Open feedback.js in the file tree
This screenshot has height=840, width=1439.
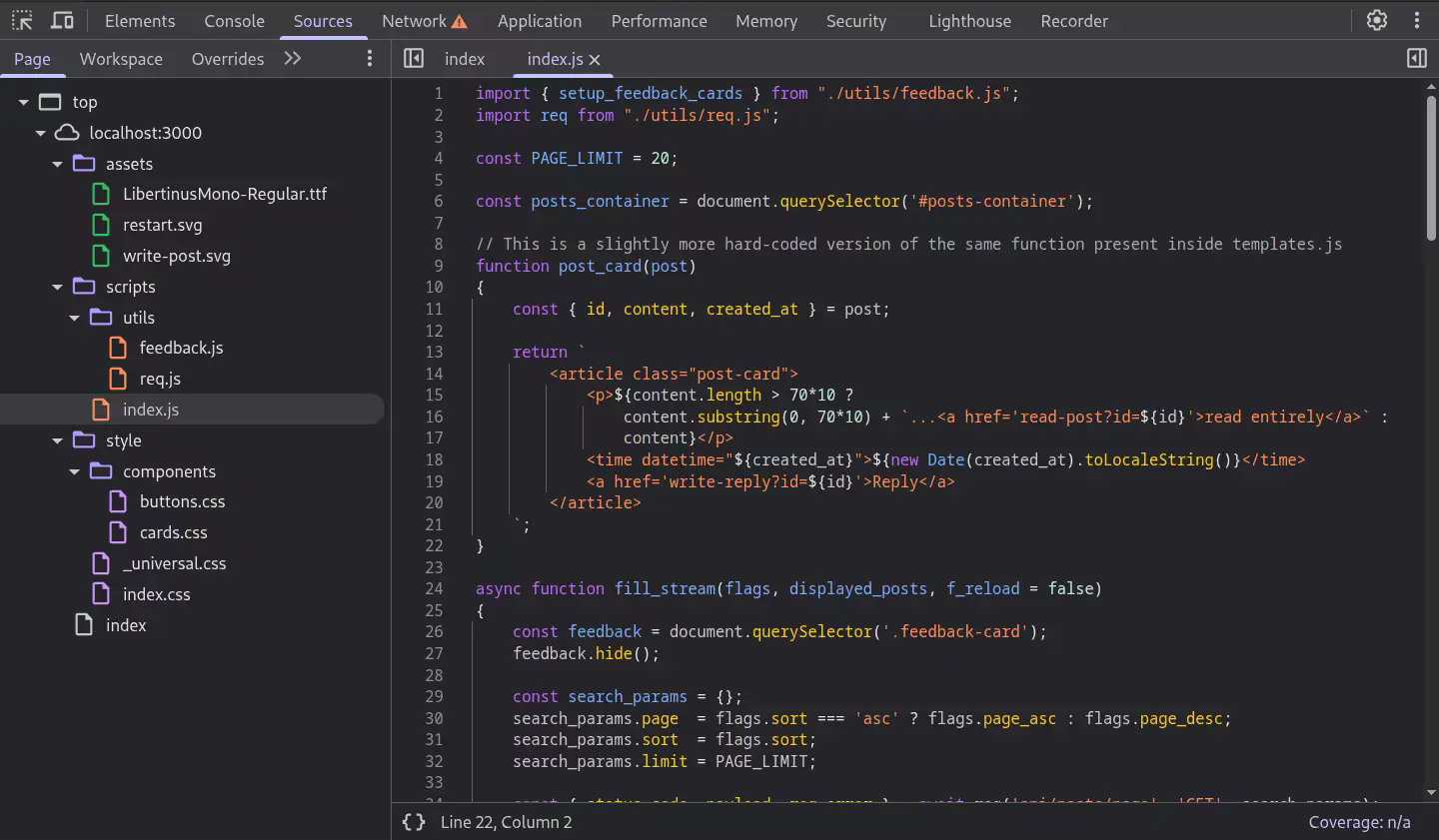[181, 348]
